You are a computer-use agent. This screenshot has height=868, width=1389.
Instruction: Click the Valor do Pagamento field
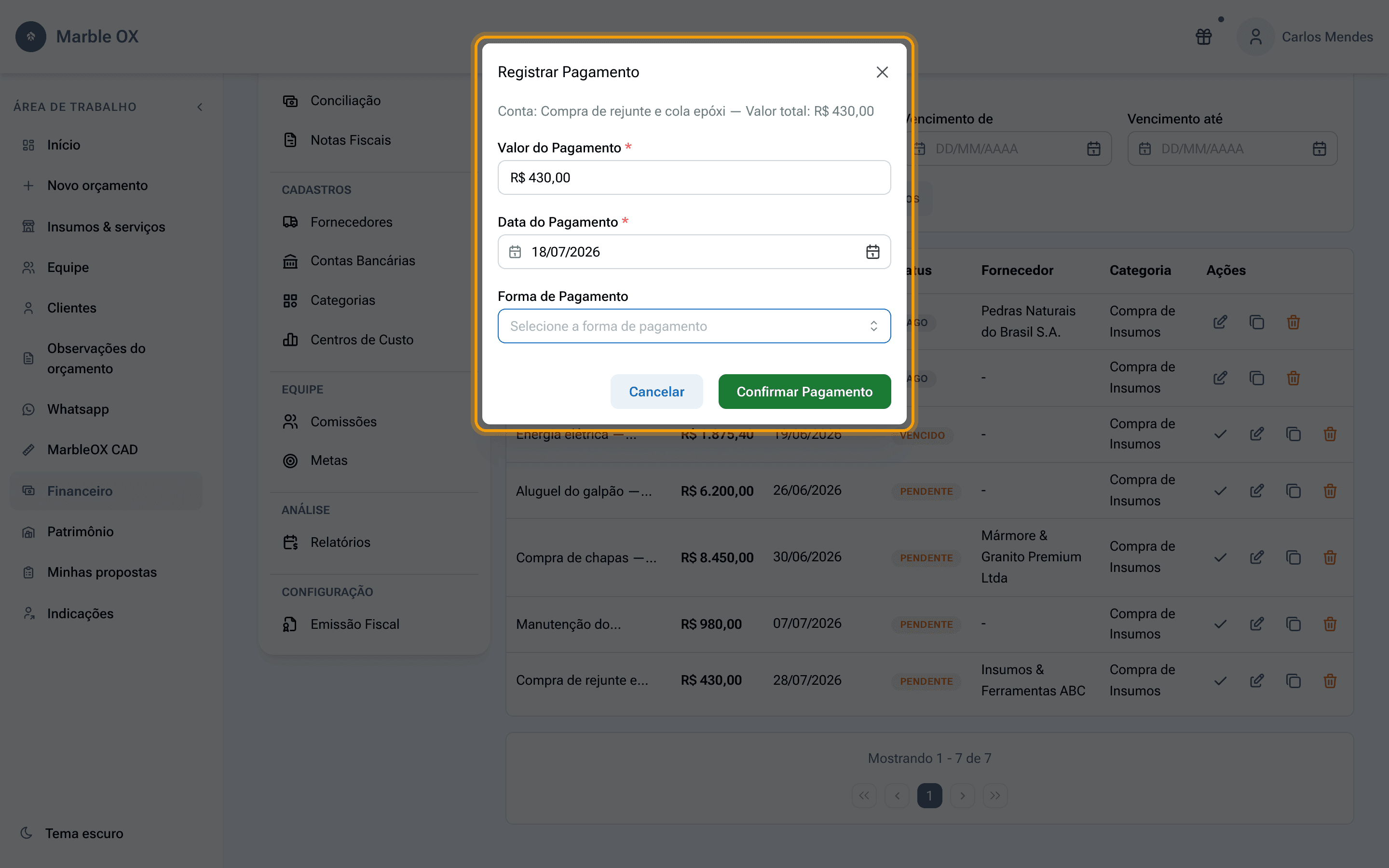[694, 177]
